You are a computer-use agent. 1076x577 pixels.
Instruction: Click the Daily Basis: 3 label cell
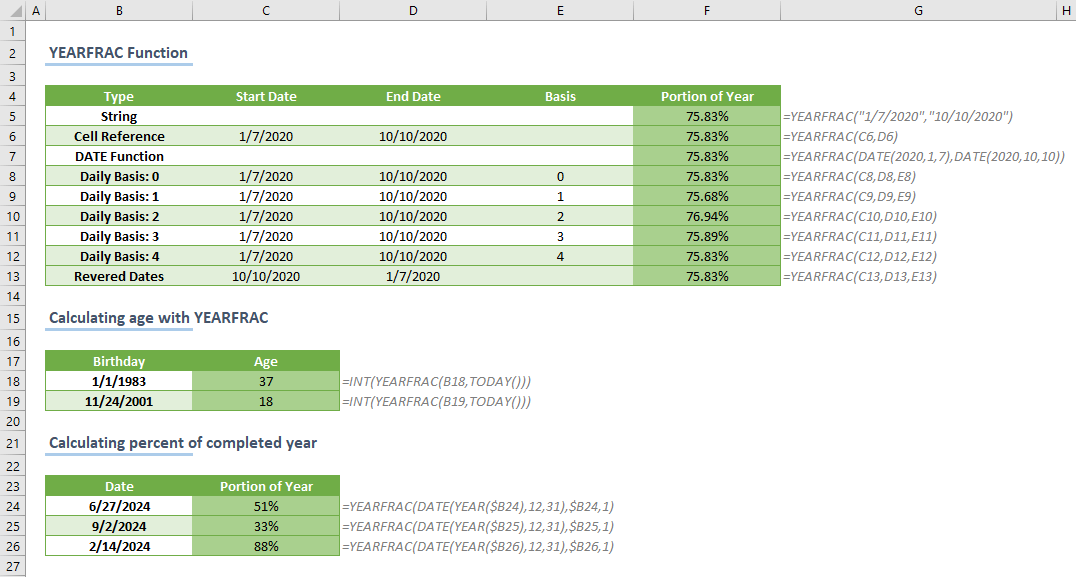click(x=119, y=236)
